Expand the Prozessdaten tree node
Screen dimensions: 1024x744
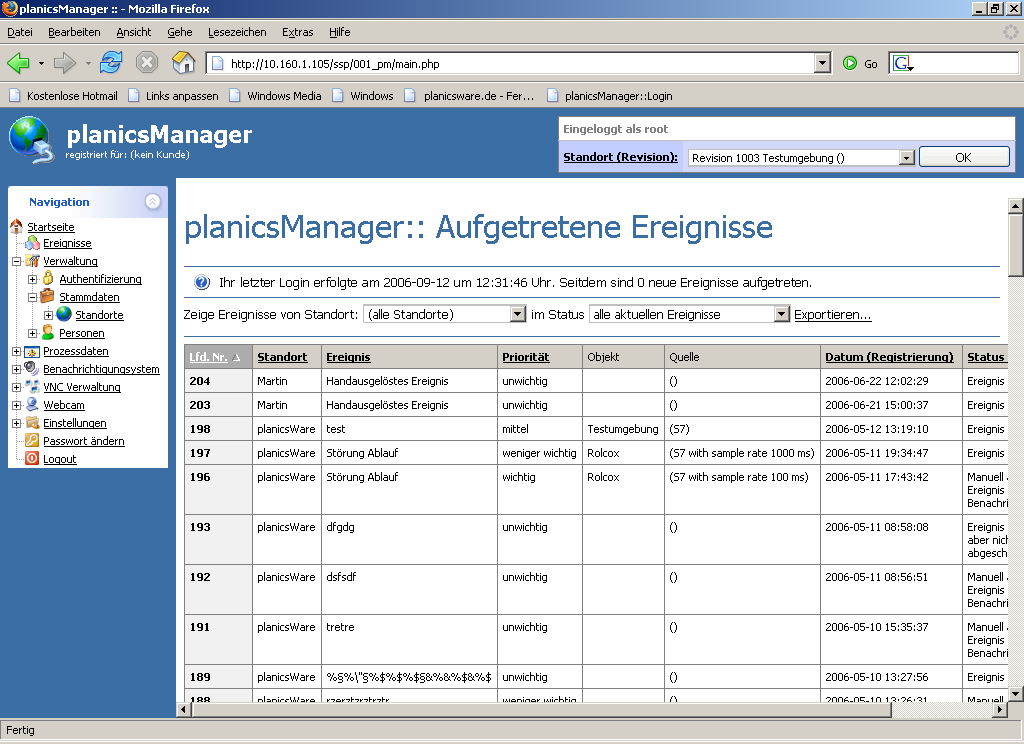point(16,351)
